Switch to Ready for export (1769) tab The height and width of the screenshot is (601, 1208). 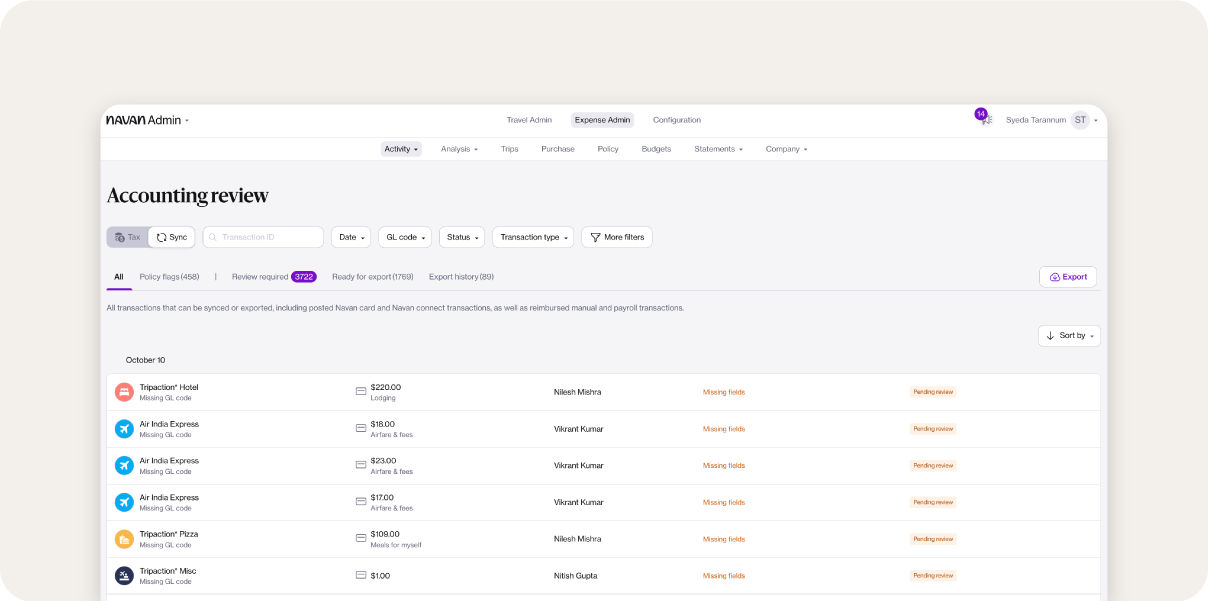(x=372, y=277)
